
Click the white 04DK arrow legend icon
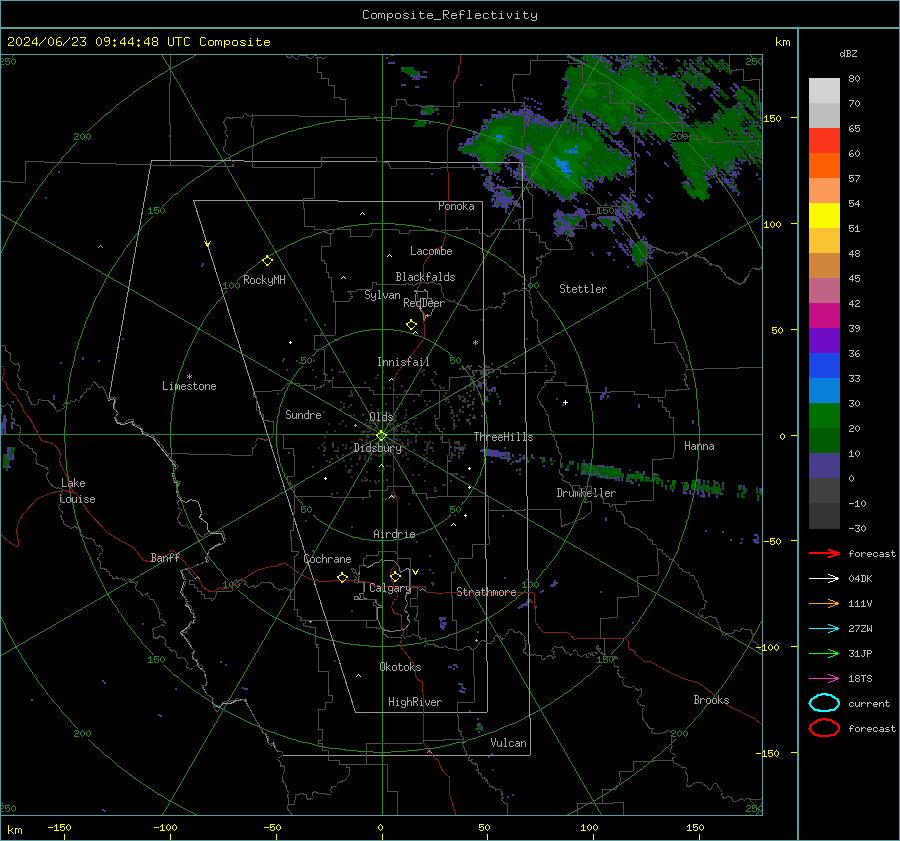pos(824,579)
